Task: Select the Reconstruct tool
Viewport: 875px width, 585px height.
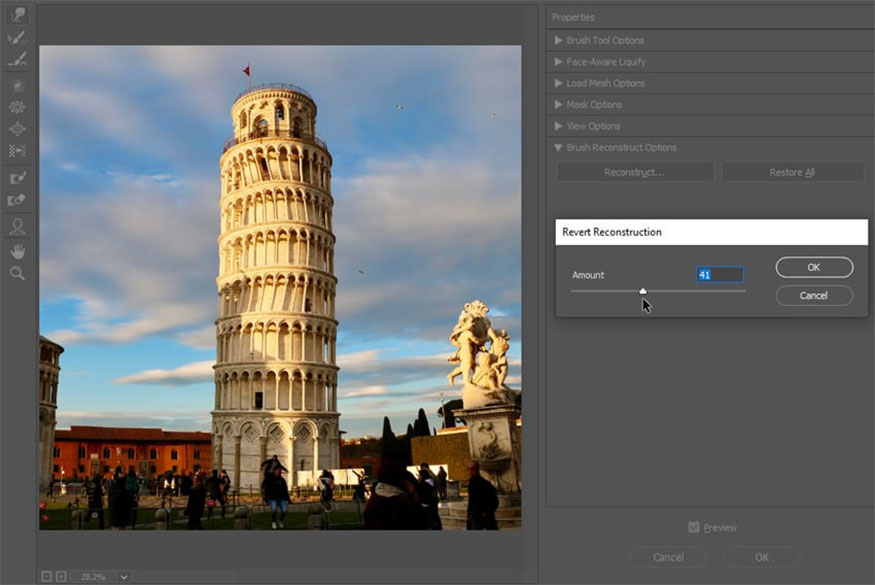Action: (15, 38)
